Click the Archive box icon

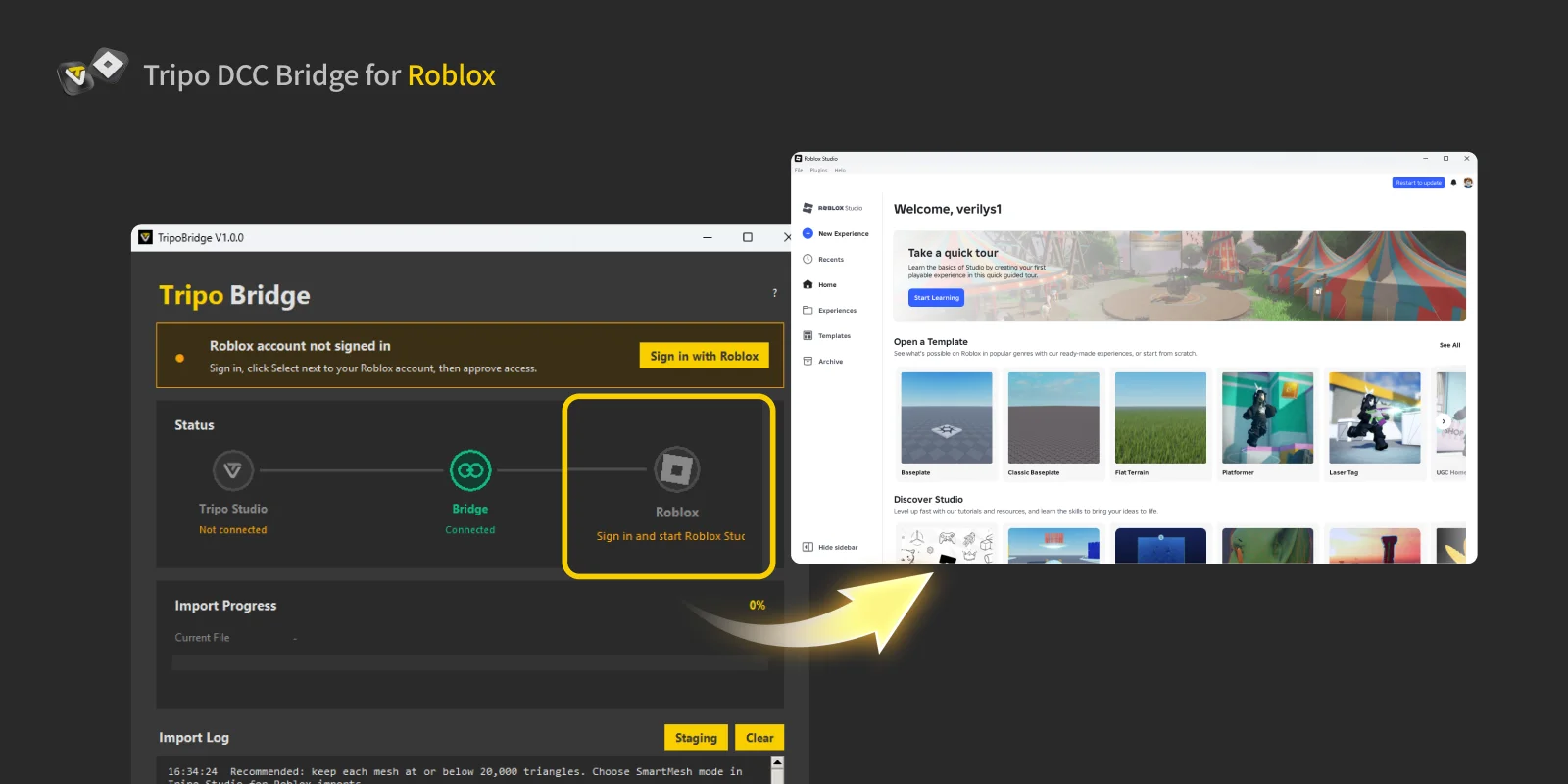808,361
